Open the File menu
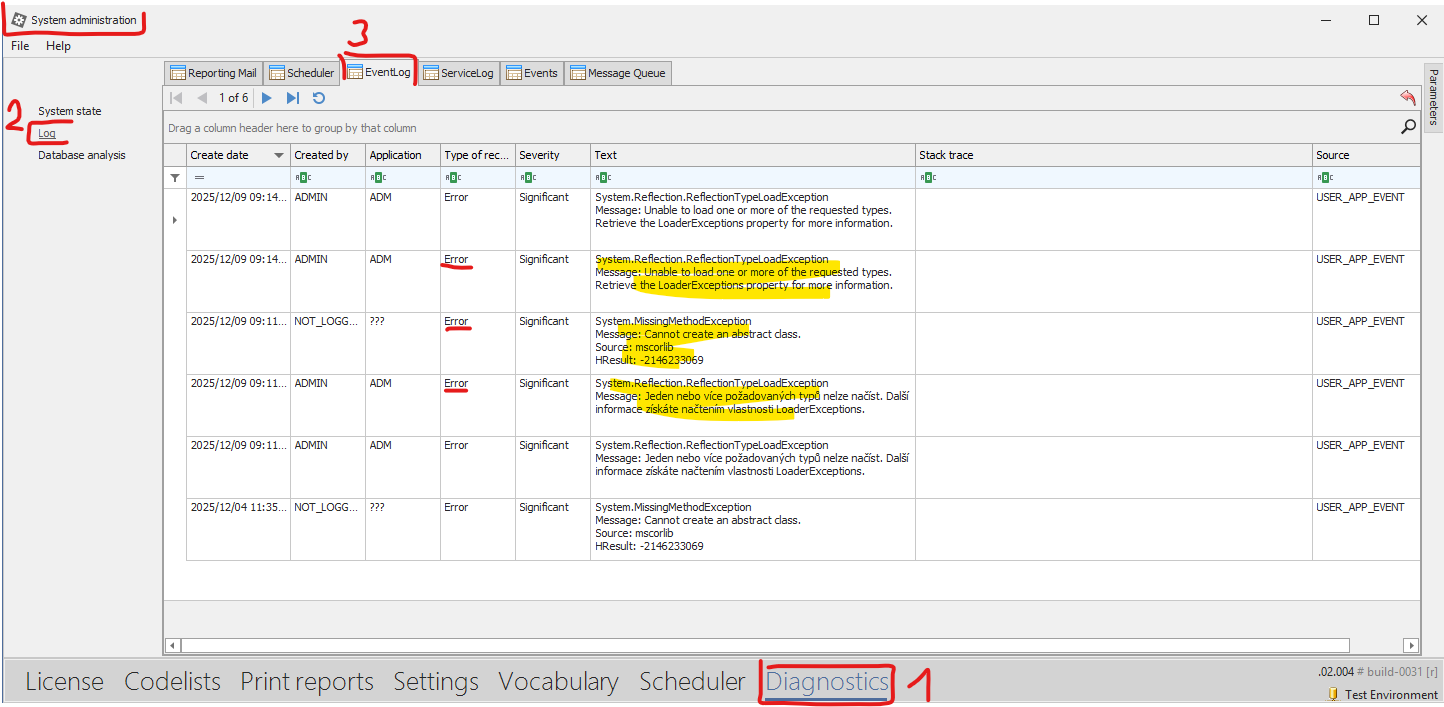1444x707 pixels. [x=20, y=46]
